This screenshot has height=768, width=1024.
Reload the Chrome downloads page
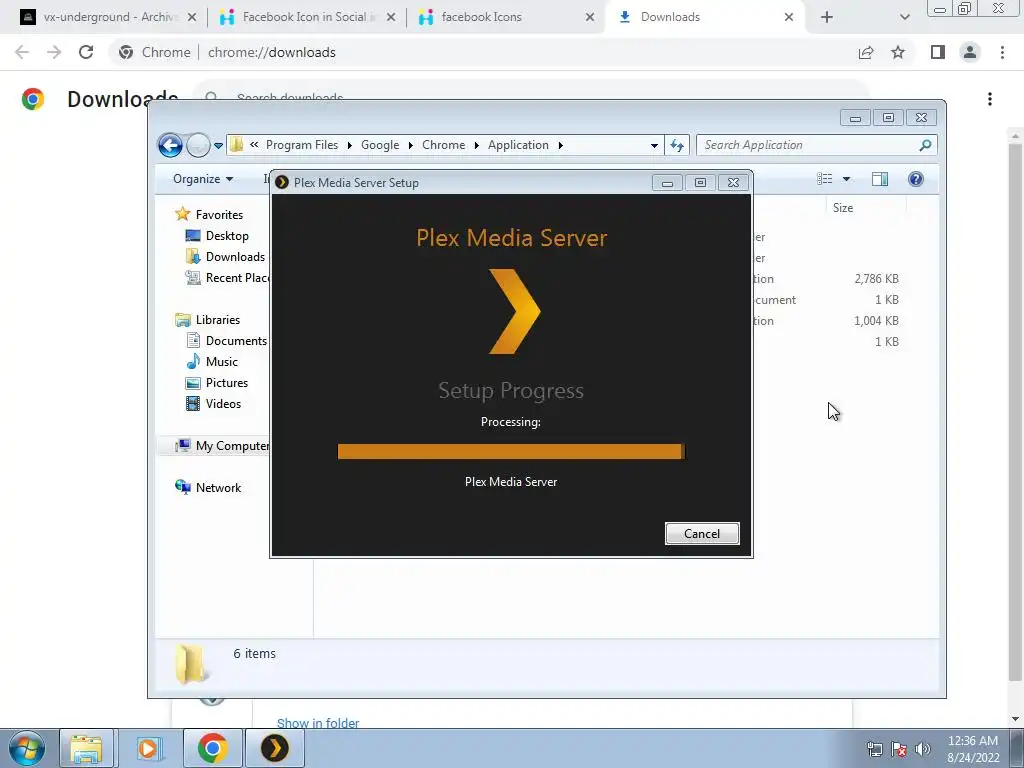tap(86, 52)
